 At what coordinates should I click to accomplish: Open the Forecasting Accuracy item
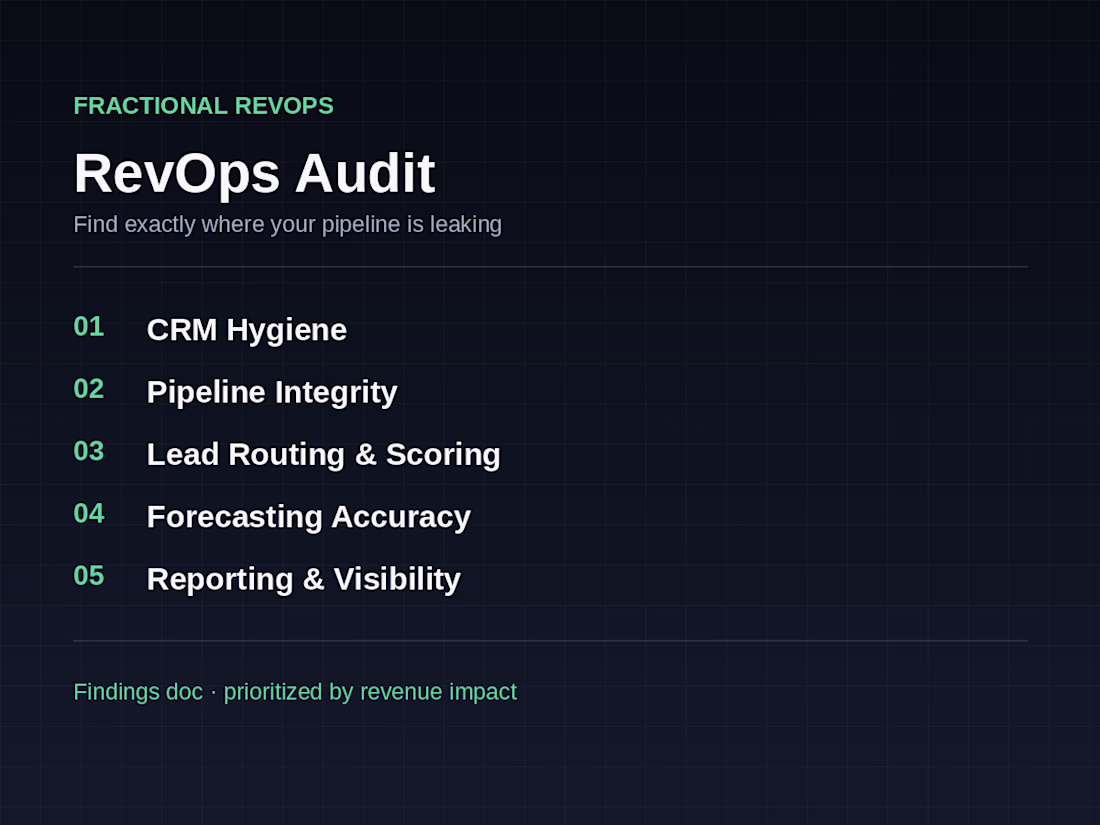coord(309,517)
